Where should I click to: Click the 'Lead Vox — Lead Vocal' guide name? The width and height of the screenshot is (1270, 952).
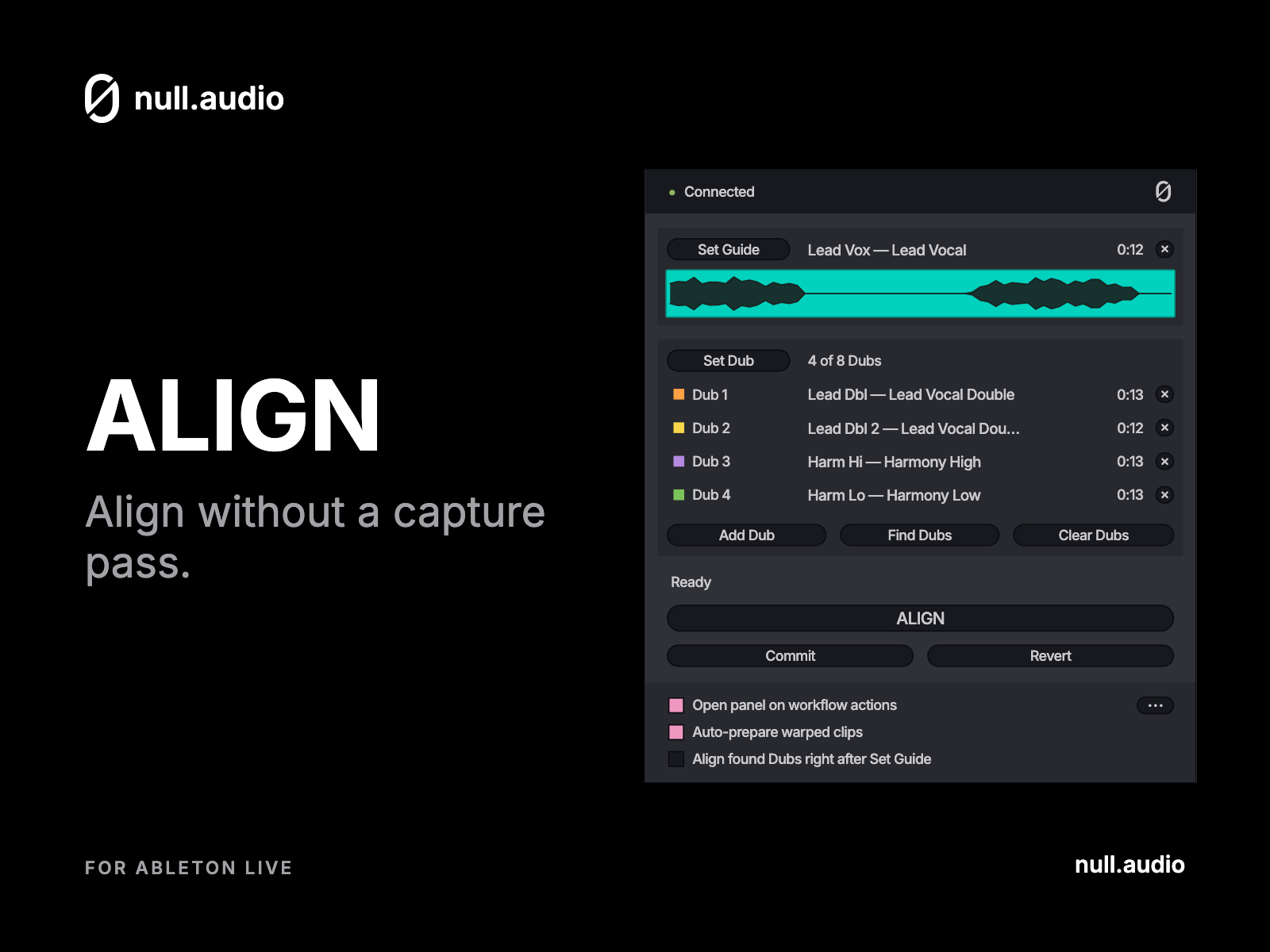(x=887, y=250)
